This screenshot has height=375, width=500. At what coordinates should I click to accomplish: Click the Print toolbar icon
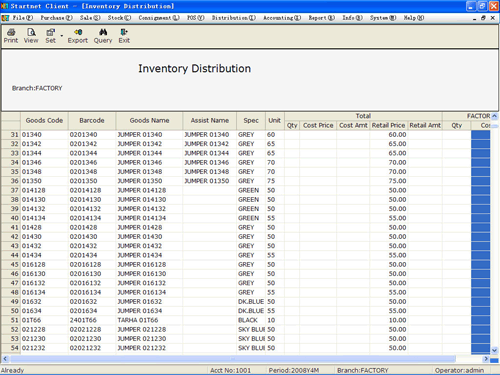[x=11, y=36]
